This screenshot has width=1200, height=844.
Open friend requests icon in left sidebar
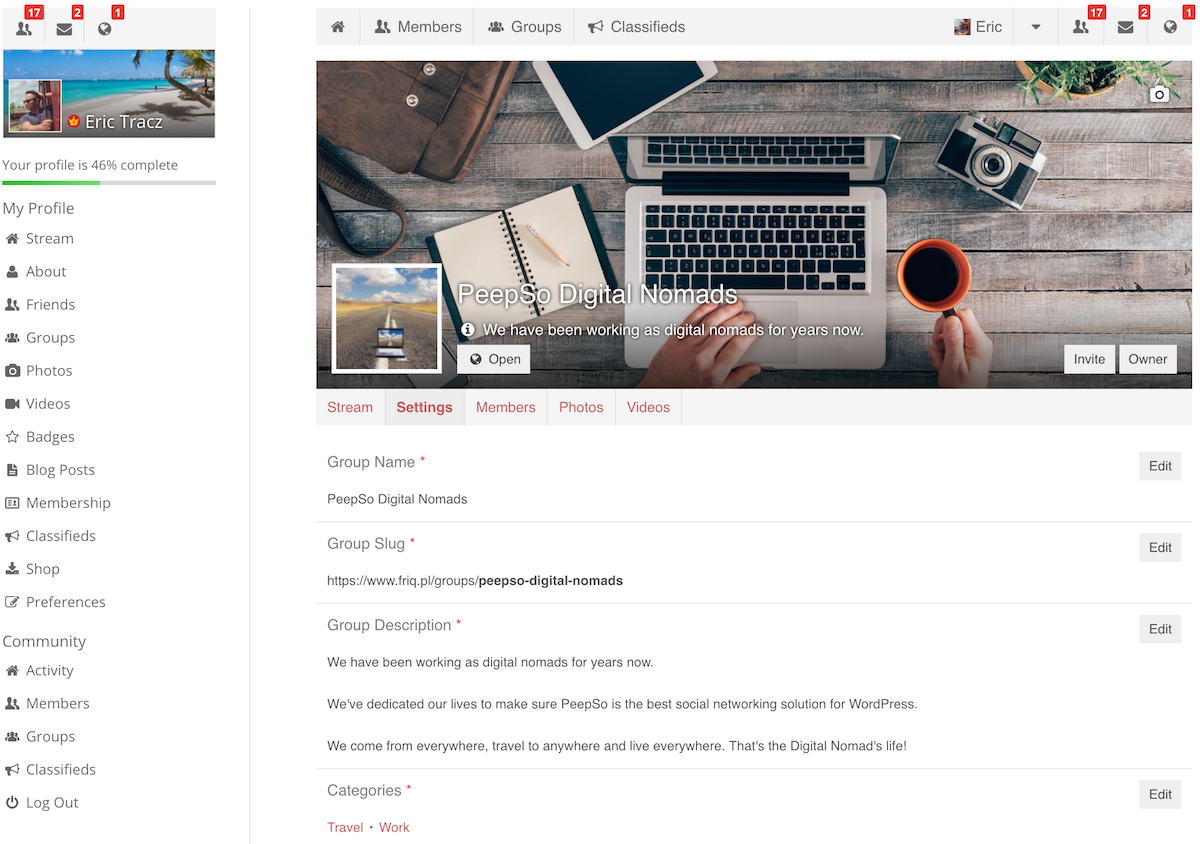tap(24, 28)
